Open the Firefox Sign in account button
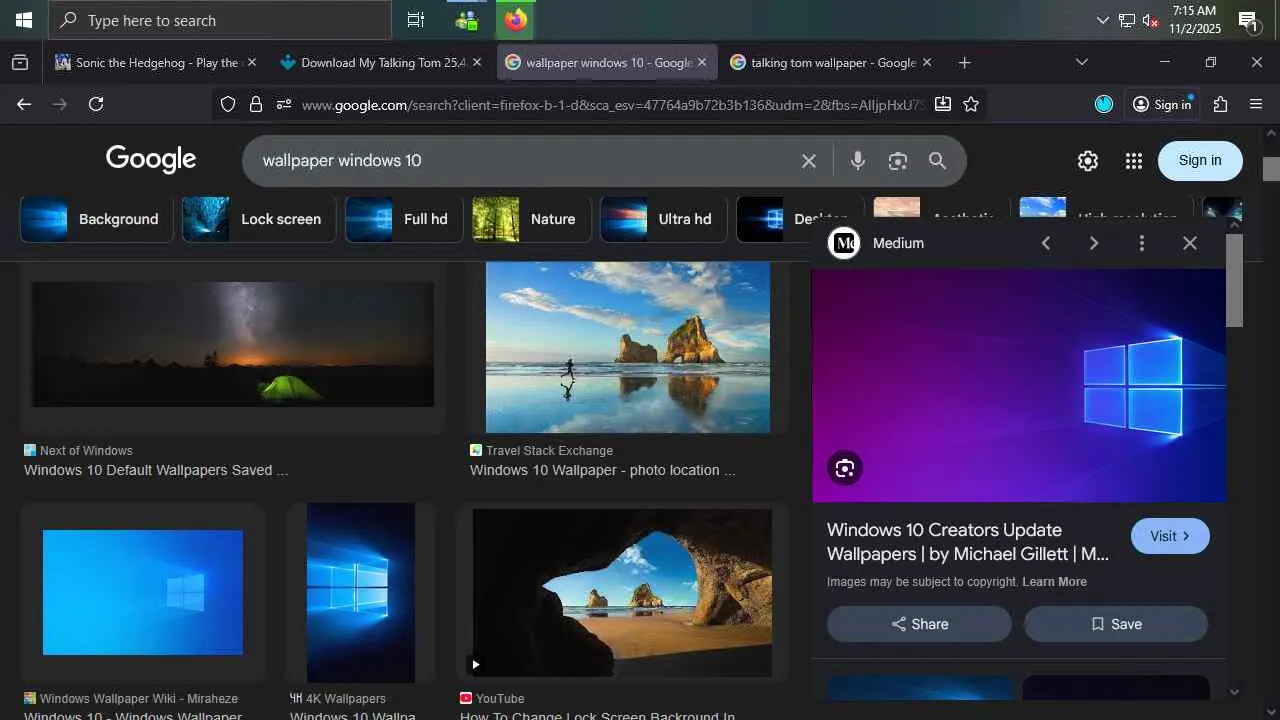Image resolution: width=1280 pixels, height=720 pixels. point(1163,104)
